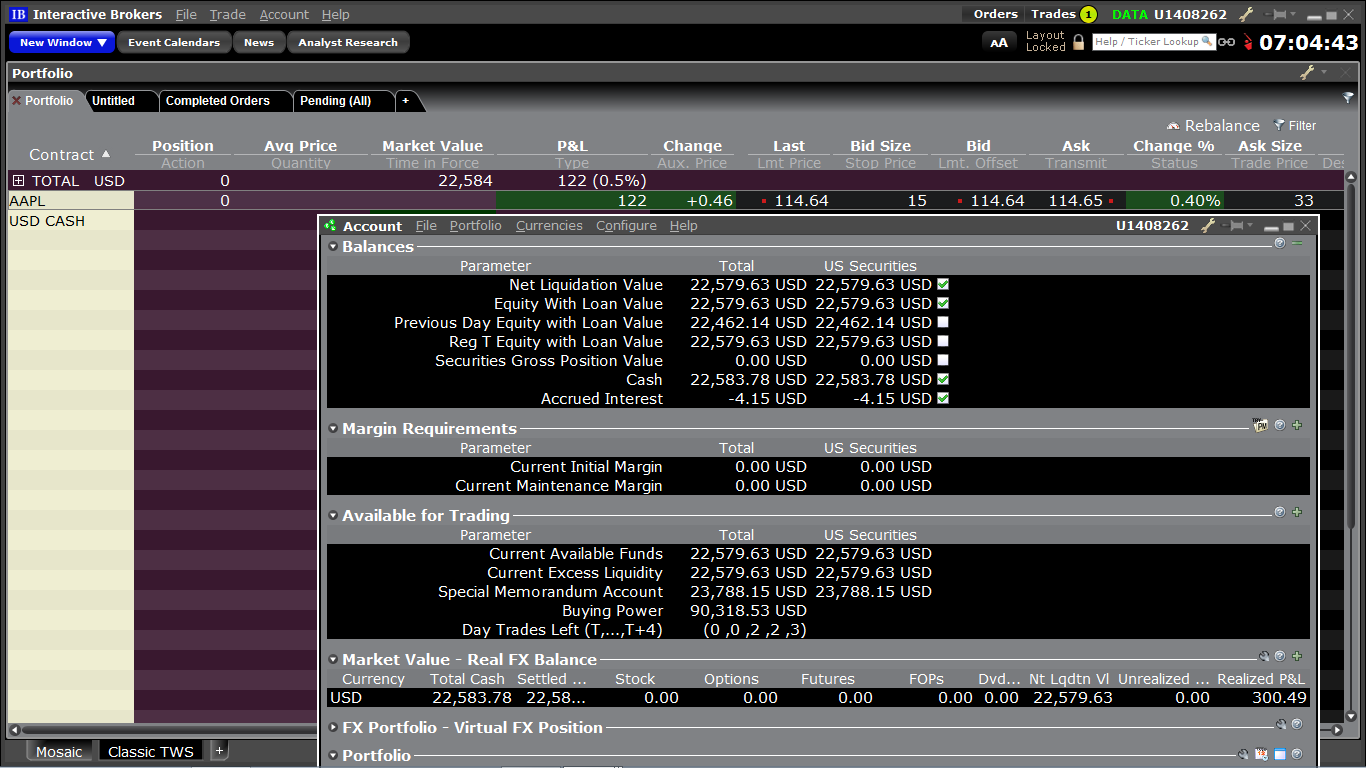Image resolution: width=1366 pixels, height=768 pixels.
Task: Click the pin icon in main title bar
Action: click(x=1275, y=14)
